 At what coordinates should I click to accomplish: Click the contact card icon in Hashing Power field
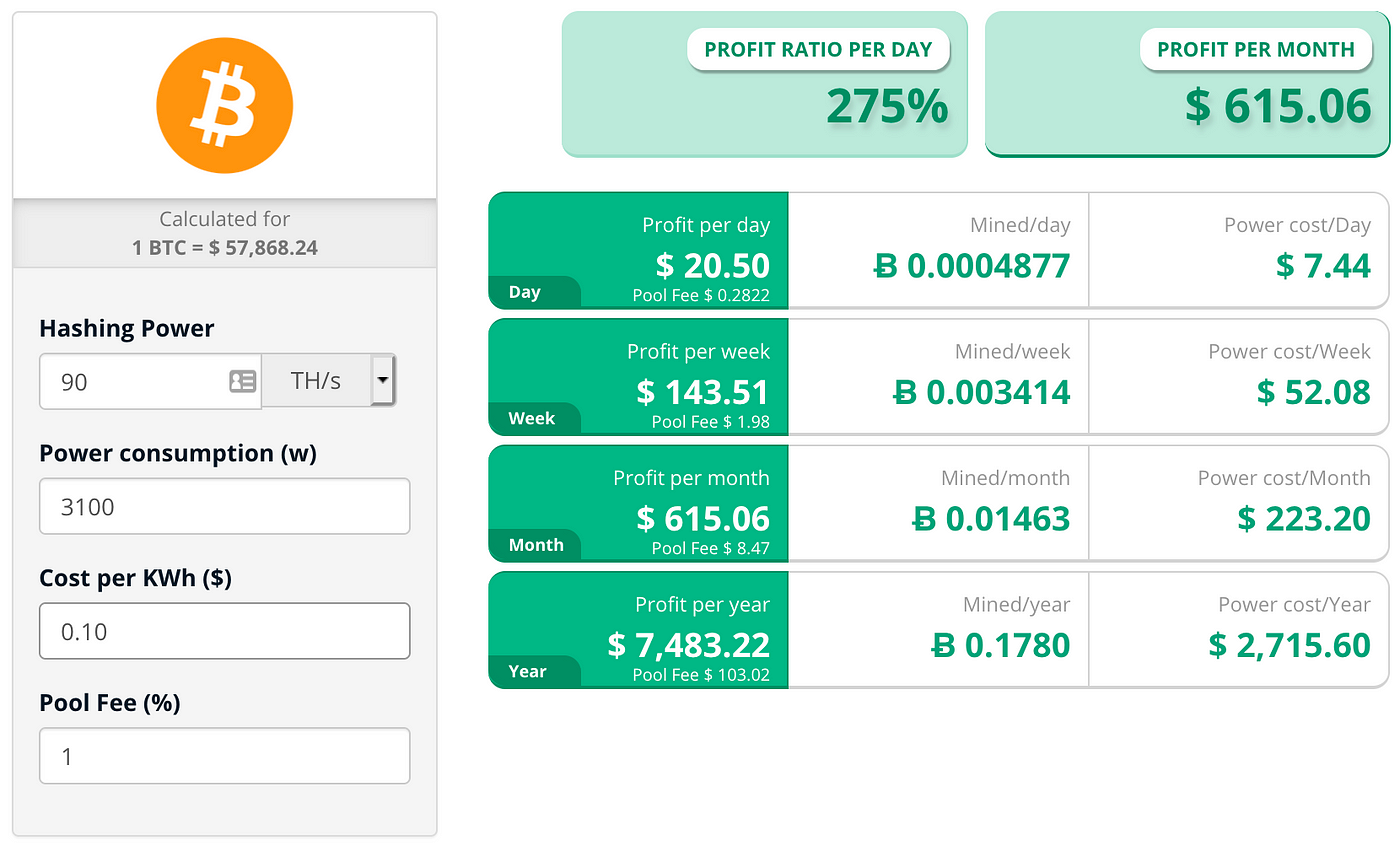(243, 381)
